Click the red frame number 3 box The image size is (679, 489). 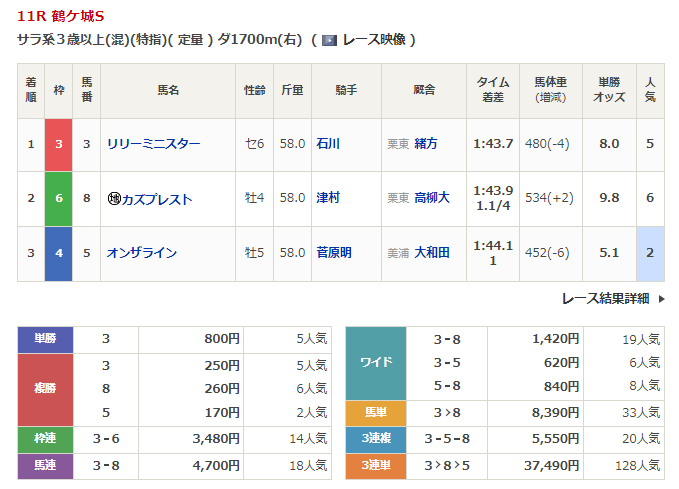(59, 144)
